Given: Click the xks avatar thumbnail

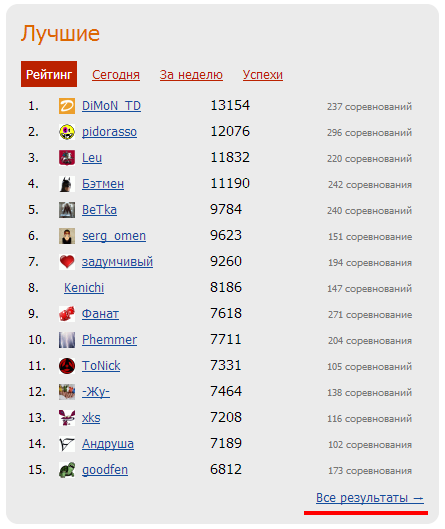Looking at the screenshot, I should click(x=67, y=418).
